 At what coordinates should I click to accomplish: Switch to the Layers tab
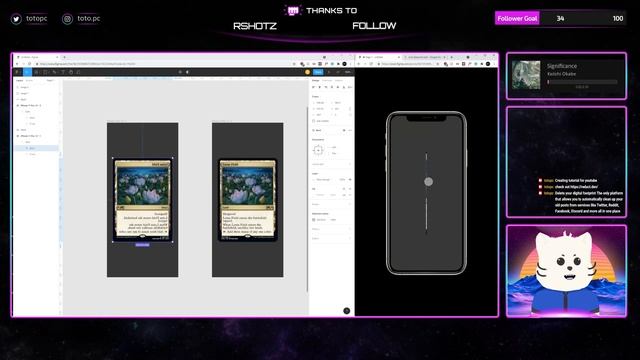(19, 80)
